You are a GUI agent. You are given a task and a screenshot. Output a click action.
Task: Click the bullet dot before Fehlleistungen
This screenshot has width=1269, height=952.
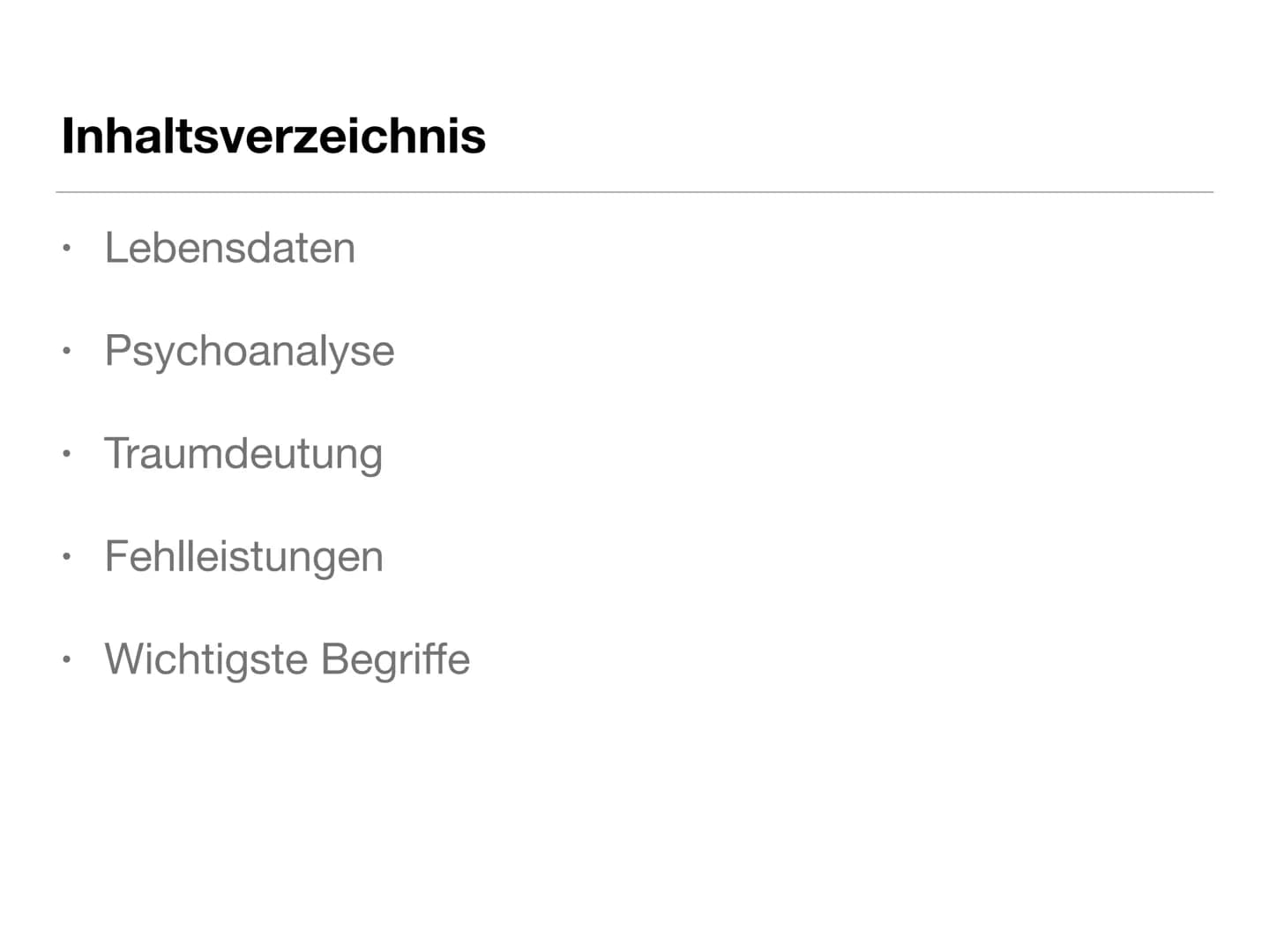click(66, 557)
